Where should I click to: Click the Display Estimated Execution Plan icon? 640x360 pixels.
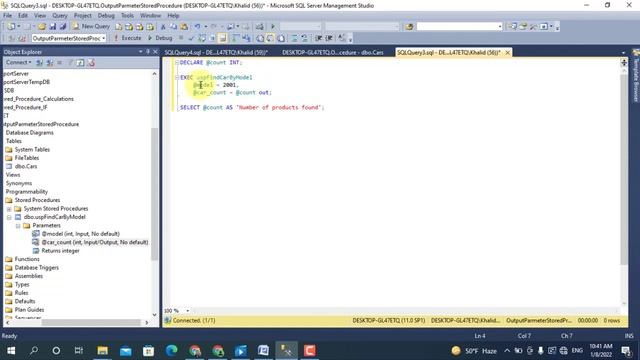tap(202, 38)
